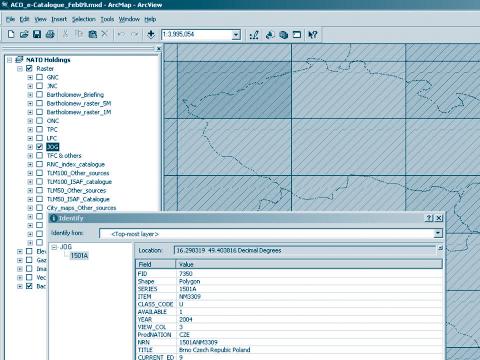Click the ProdNATION value CZE
This screenshot has width=480, height=360.
point(184,334)
